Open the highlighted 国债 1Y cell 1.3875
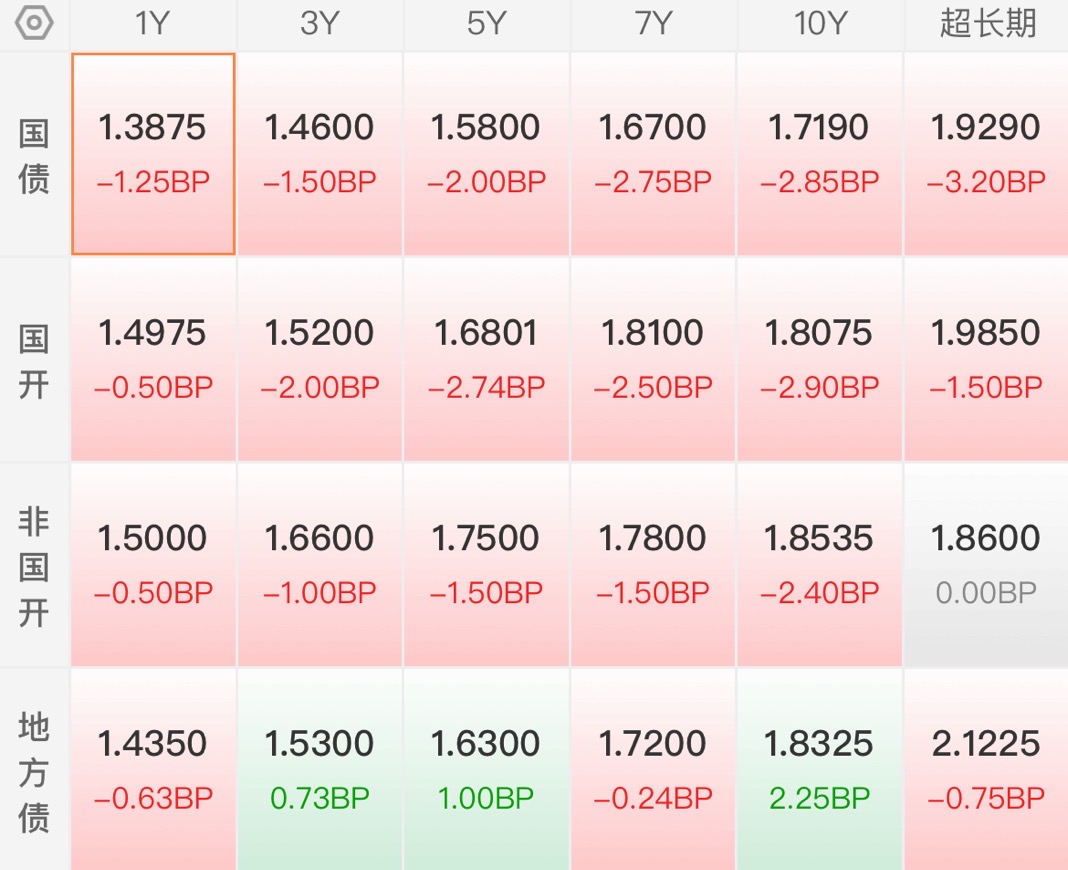The image size is (1068, 870). point(153,154)
